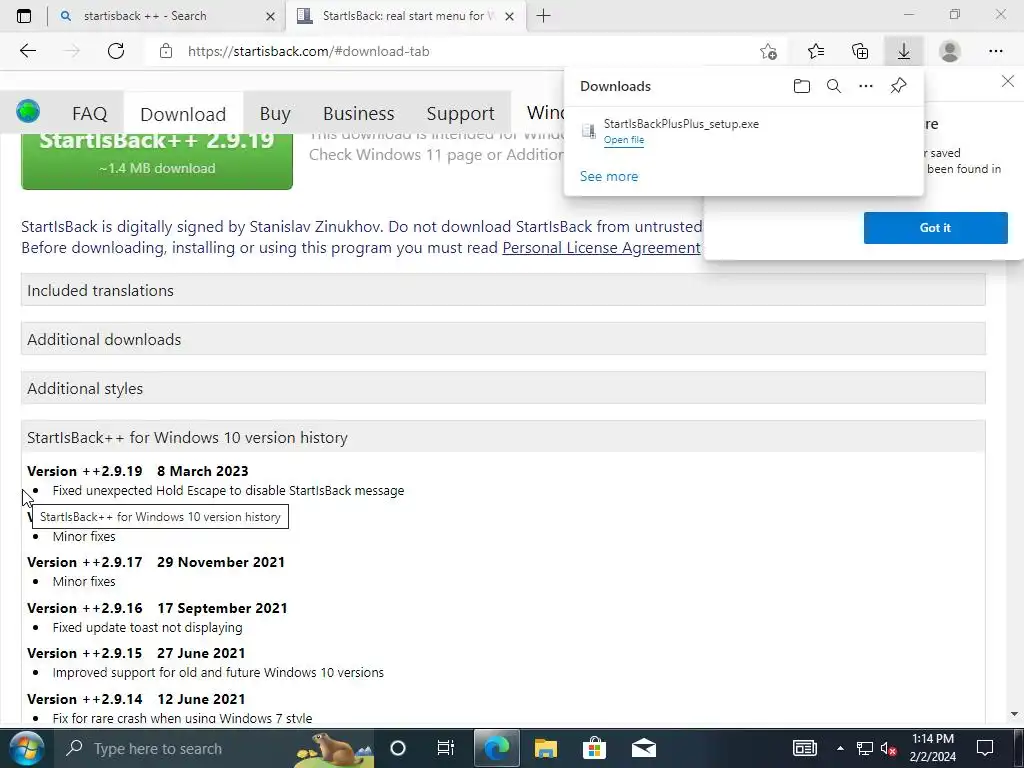Click the network status tray icon
Viewport: 1024px width, 768px height.
tap(865, 748)
